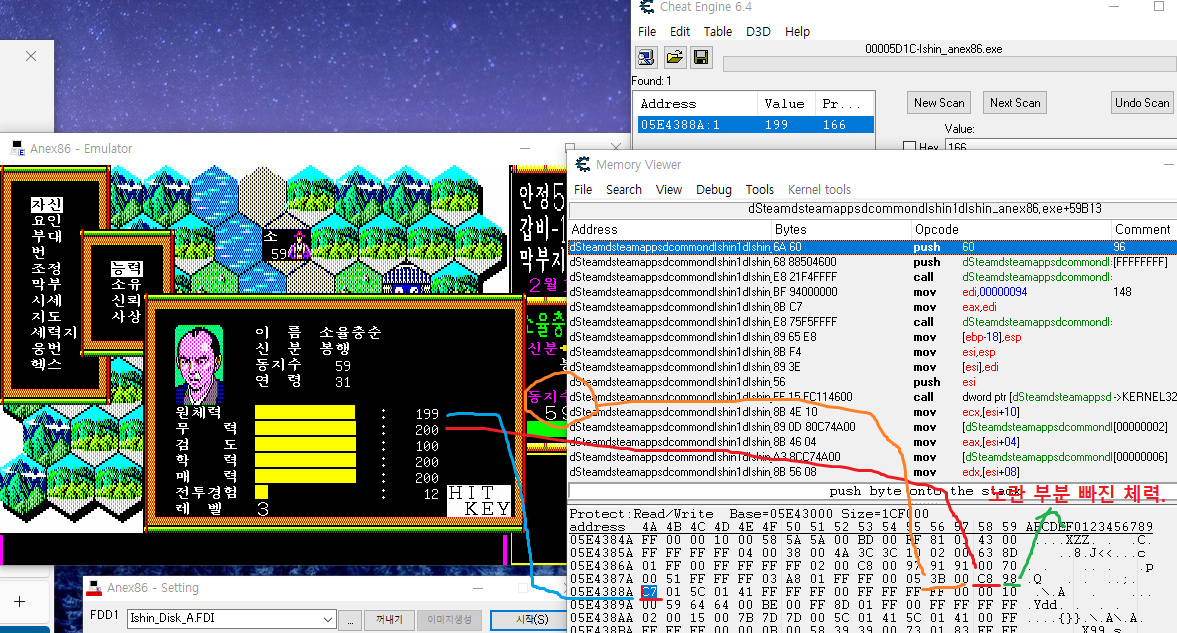Click the Undo Scan button
The width and height of the screenshot is (1177, 633).
point(1142,103)
